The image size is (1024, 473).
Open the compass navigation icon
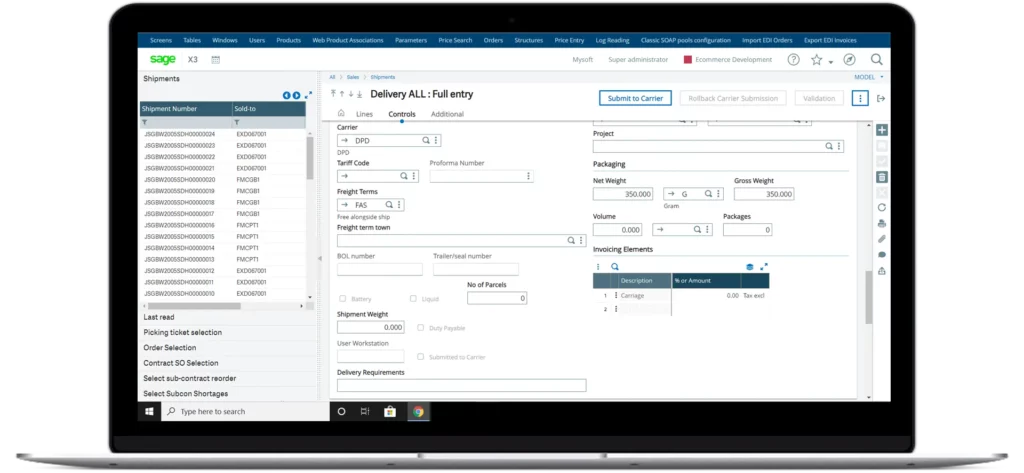pos(849,59)
